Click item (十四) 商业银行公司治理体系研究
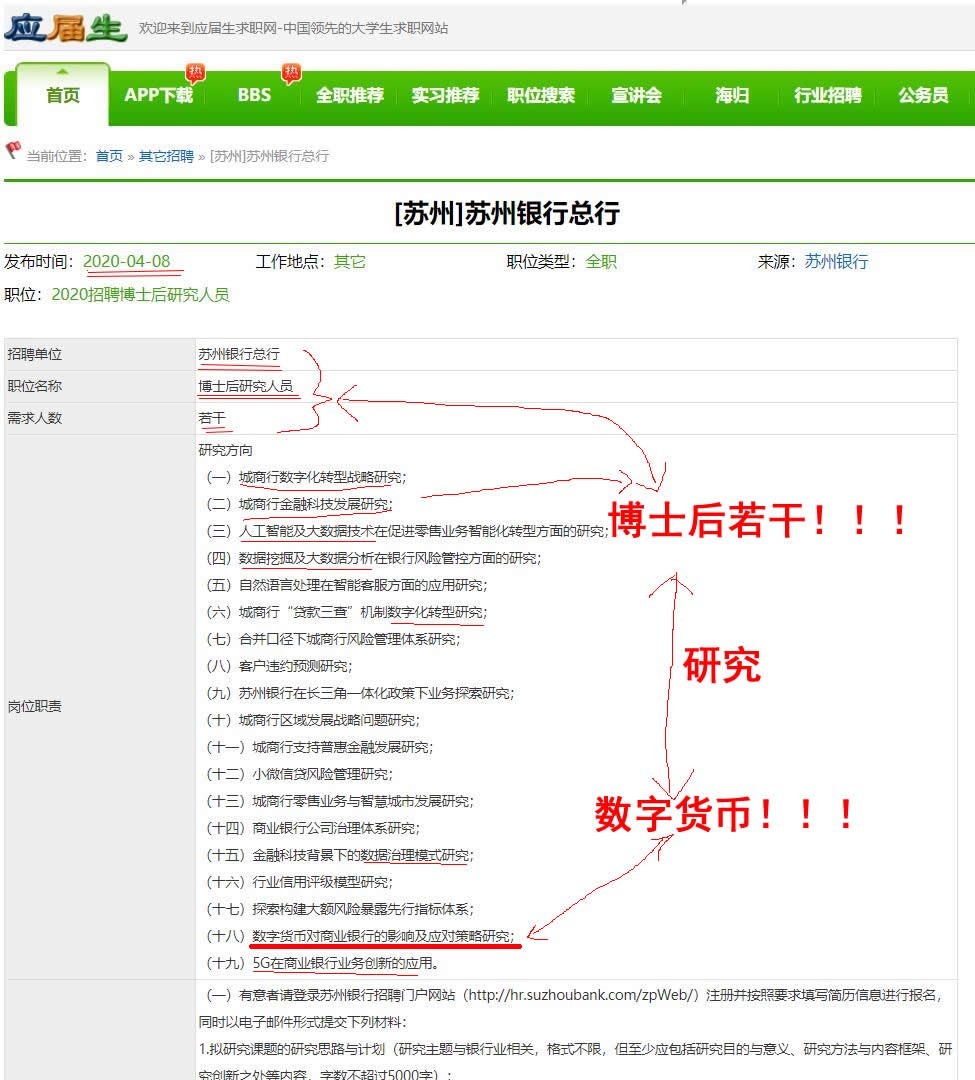Screen dimensions: 975x1080 (x=313, y=828)
